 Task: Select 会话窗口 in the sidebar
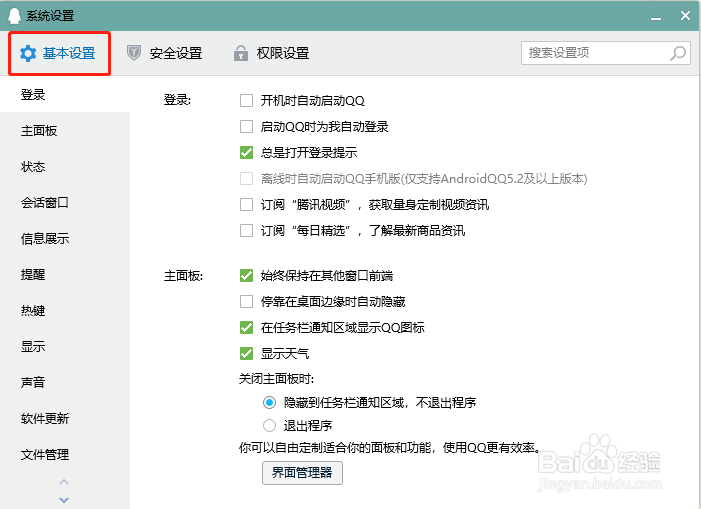(65, 202)
